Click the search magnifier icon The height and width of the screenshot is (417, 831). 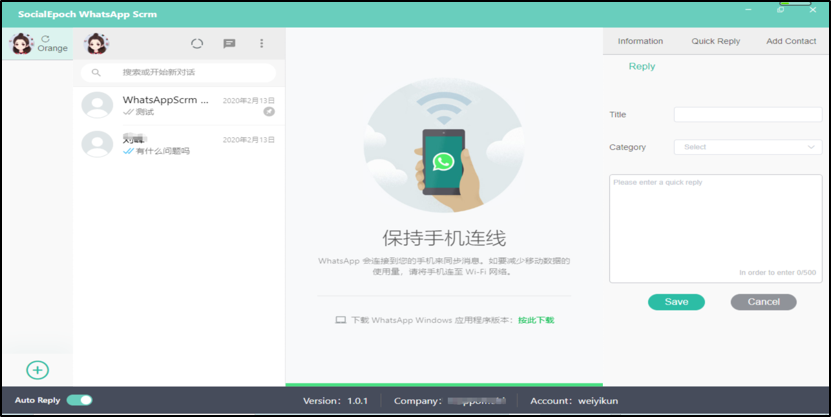(96, 73)
